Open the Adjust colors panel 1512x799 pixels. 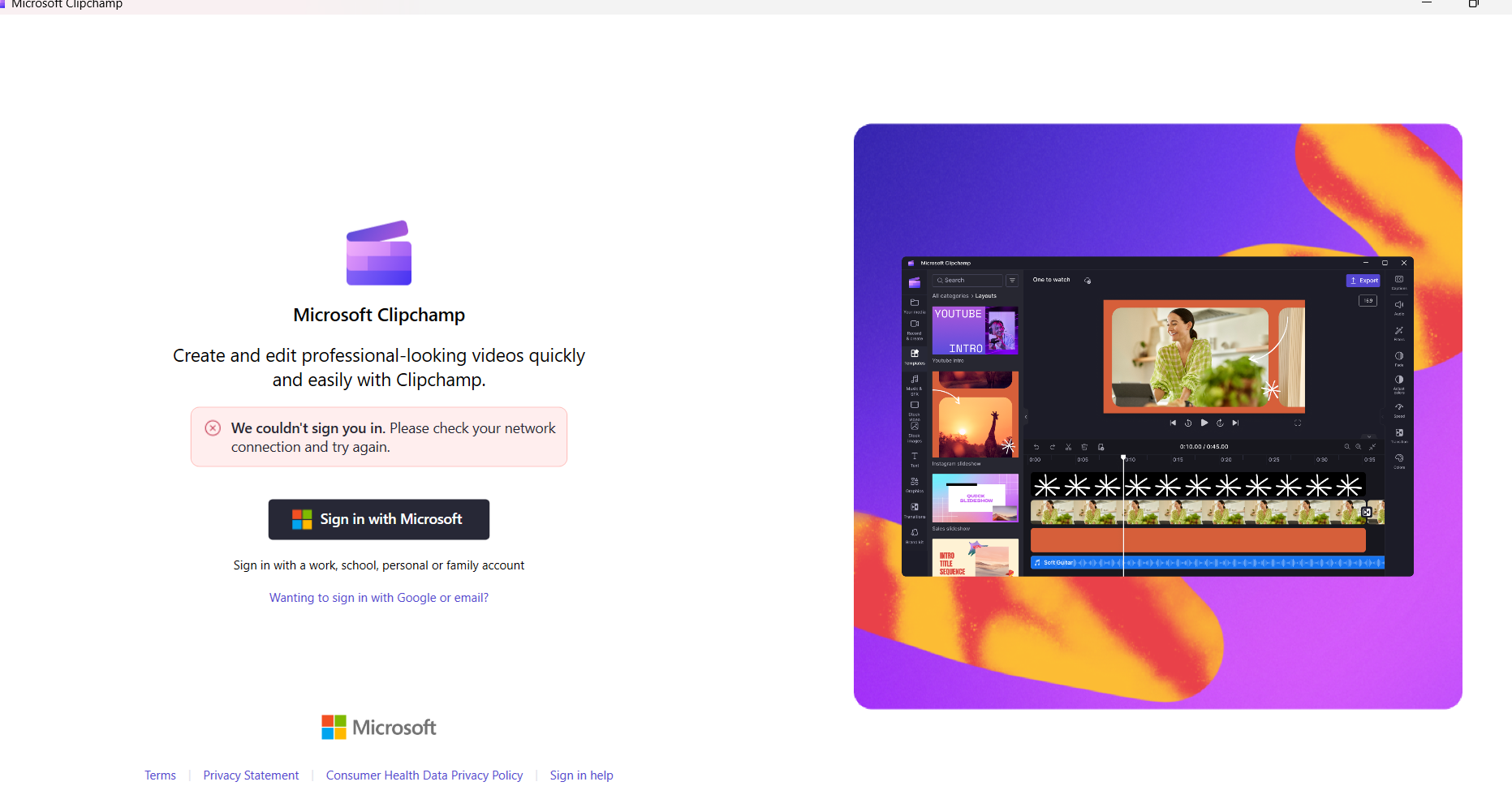point(1399,378)
